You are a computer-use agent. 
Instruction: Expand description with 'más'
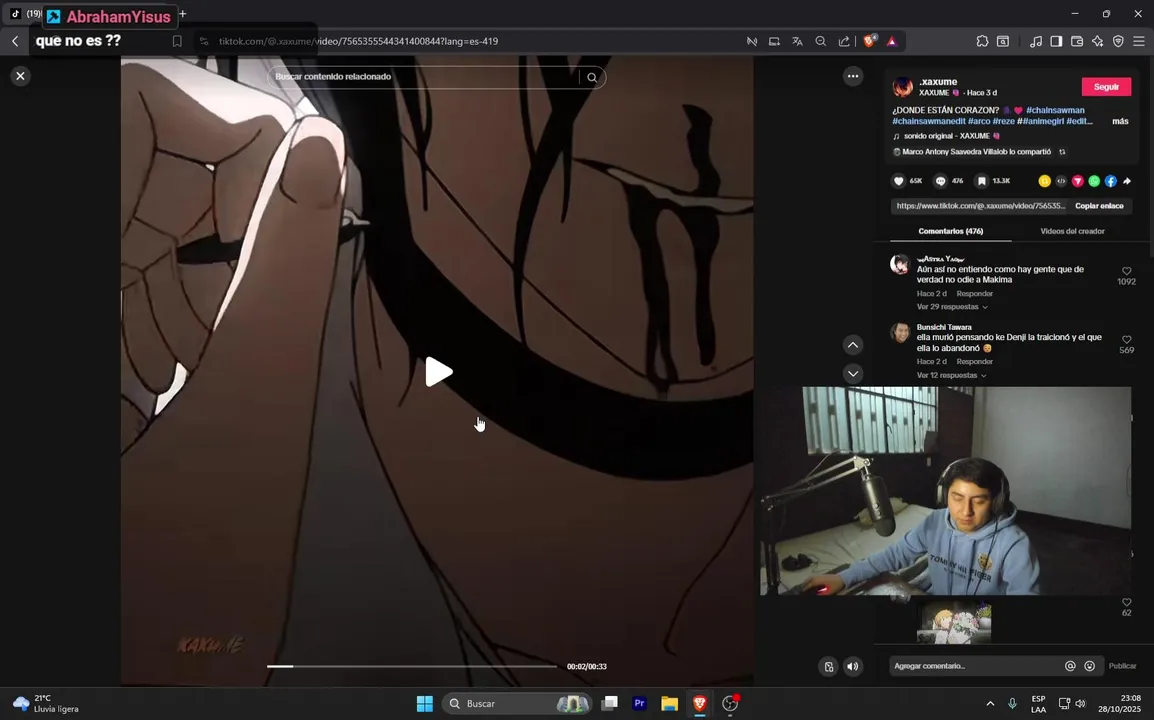coord(1120,121)
